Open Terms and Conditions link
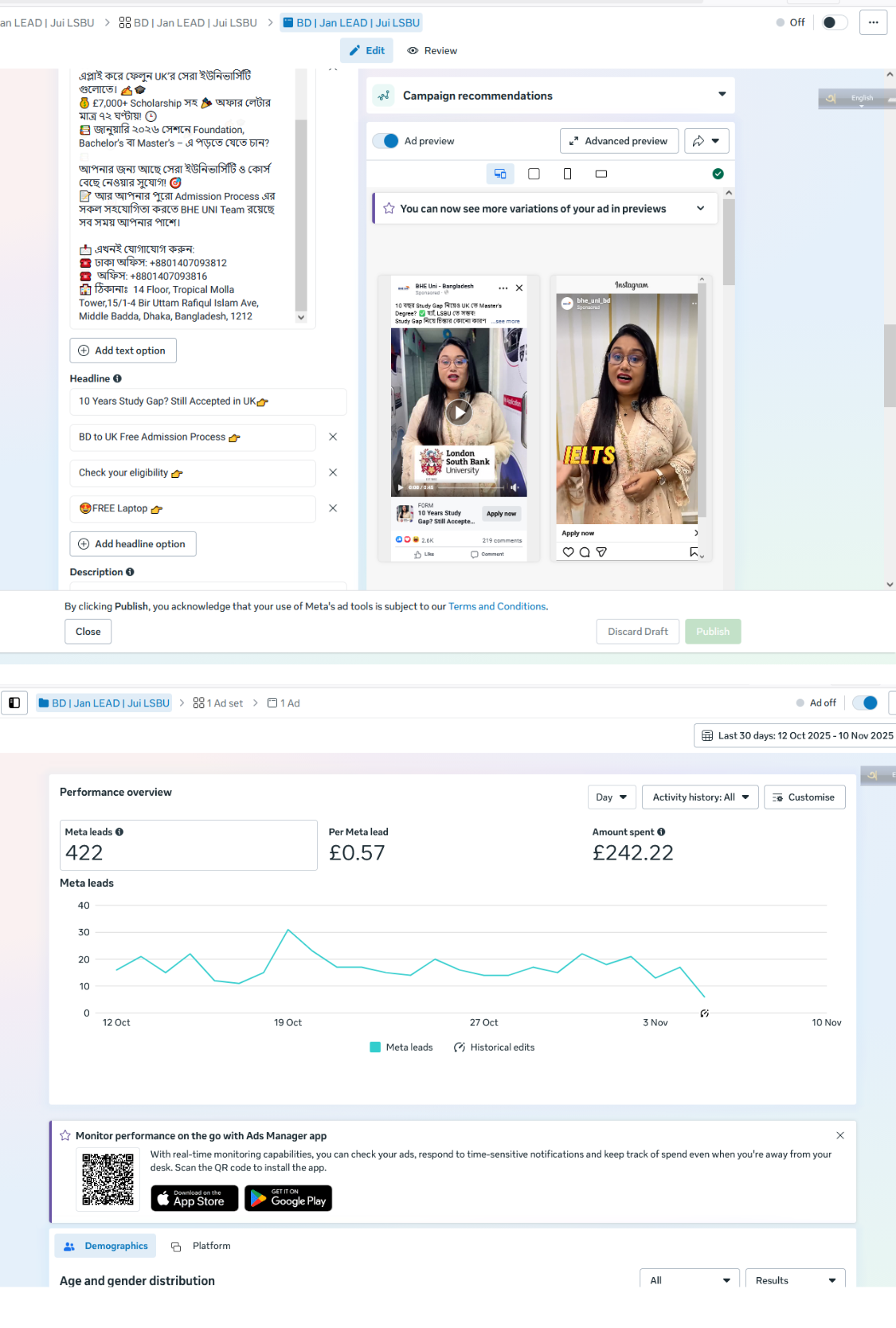 (x=497, y=606)
